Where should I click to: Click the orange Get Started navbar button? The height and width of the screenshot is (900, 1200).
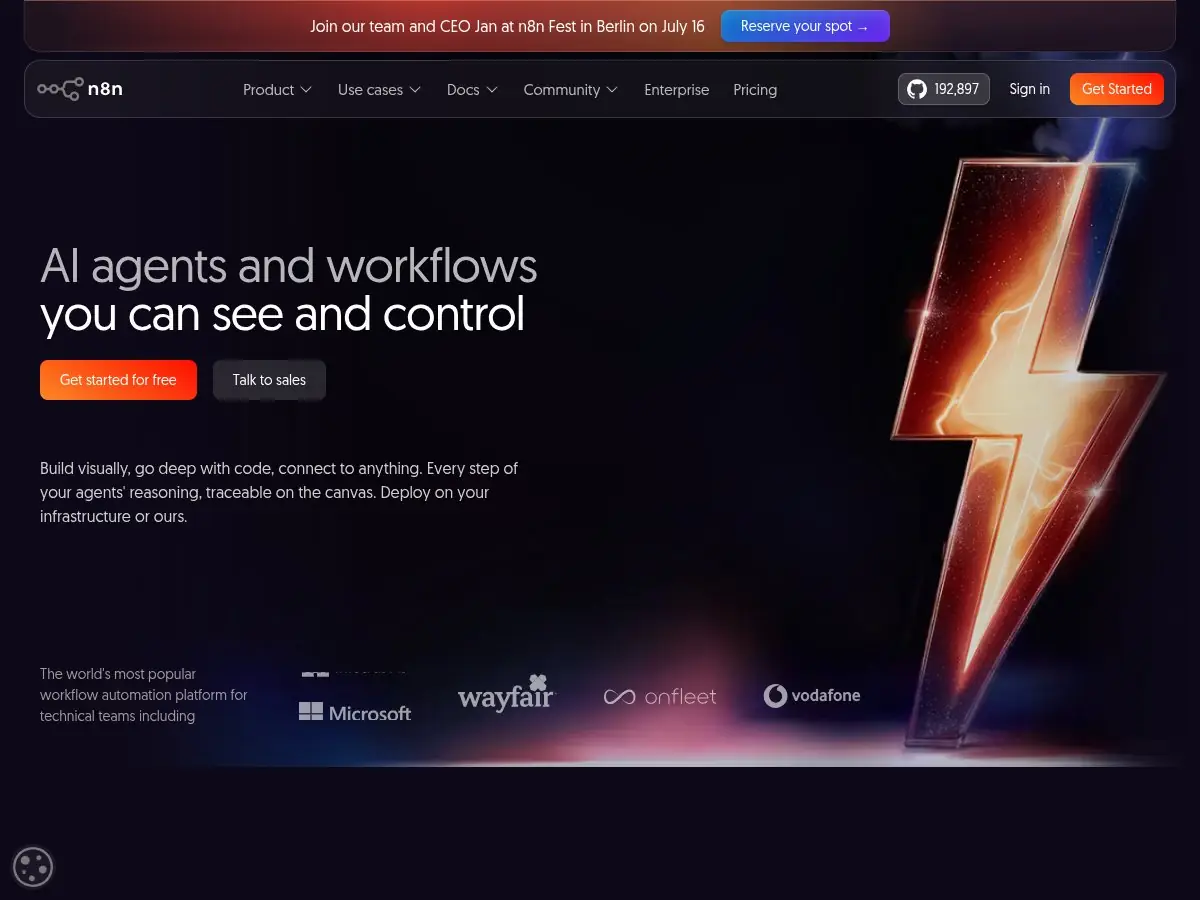point(1117,89)
